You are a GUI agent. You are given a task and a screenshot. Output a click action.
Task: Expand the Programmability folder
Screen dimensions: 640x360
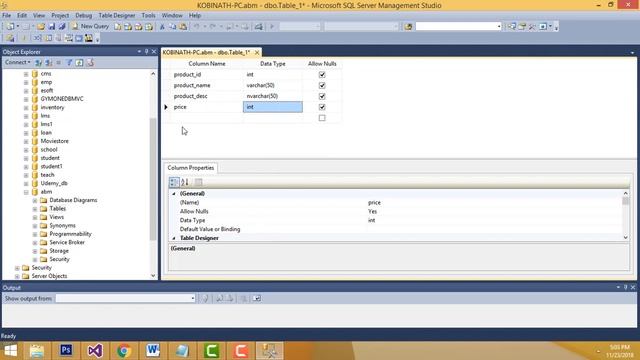pyautogui.click(x=35, y=234)
